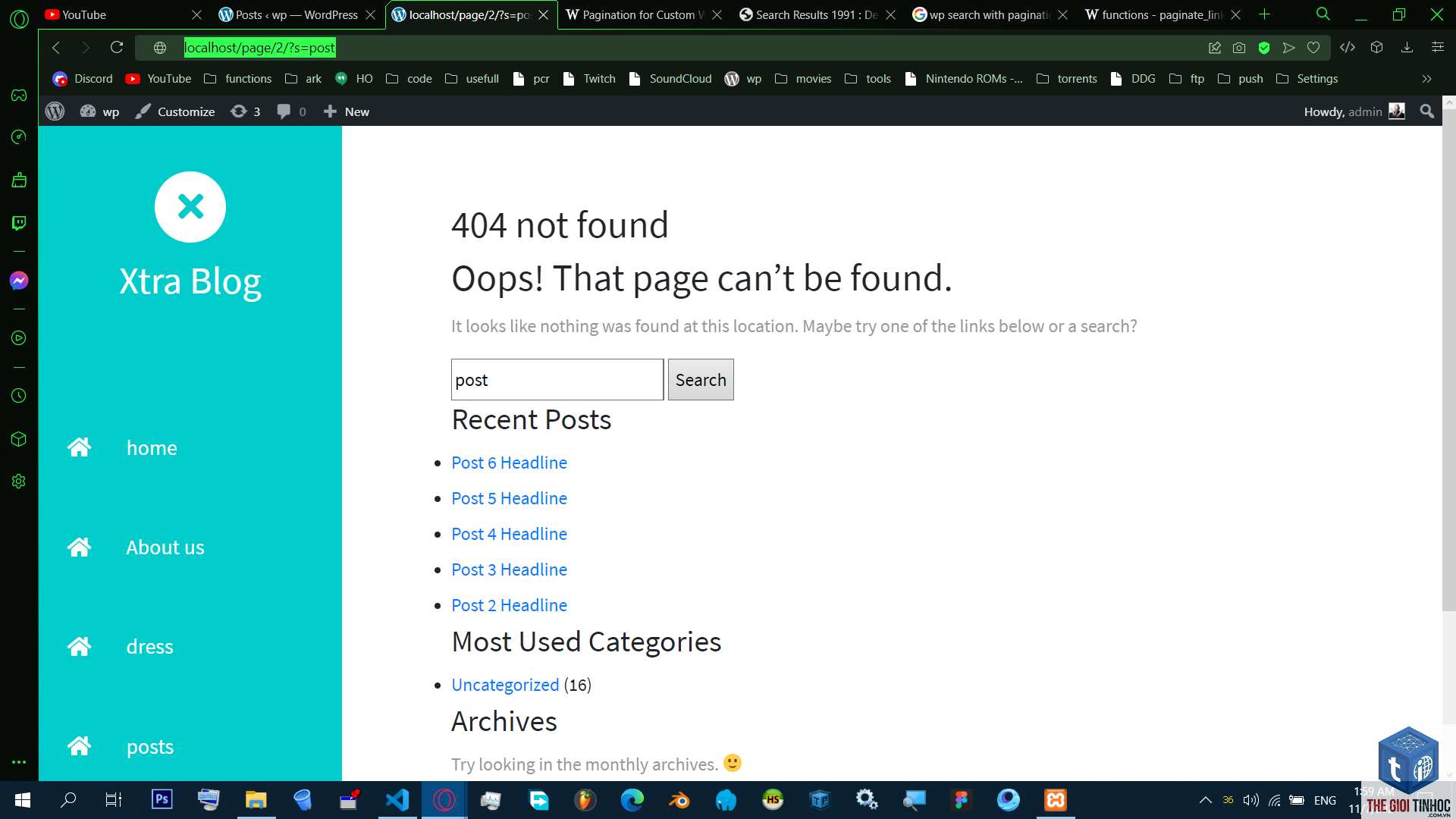Image resolution: width=1456 pixels, height=819 pixels.
Task: Reload the current page
Action: [117, 48]
